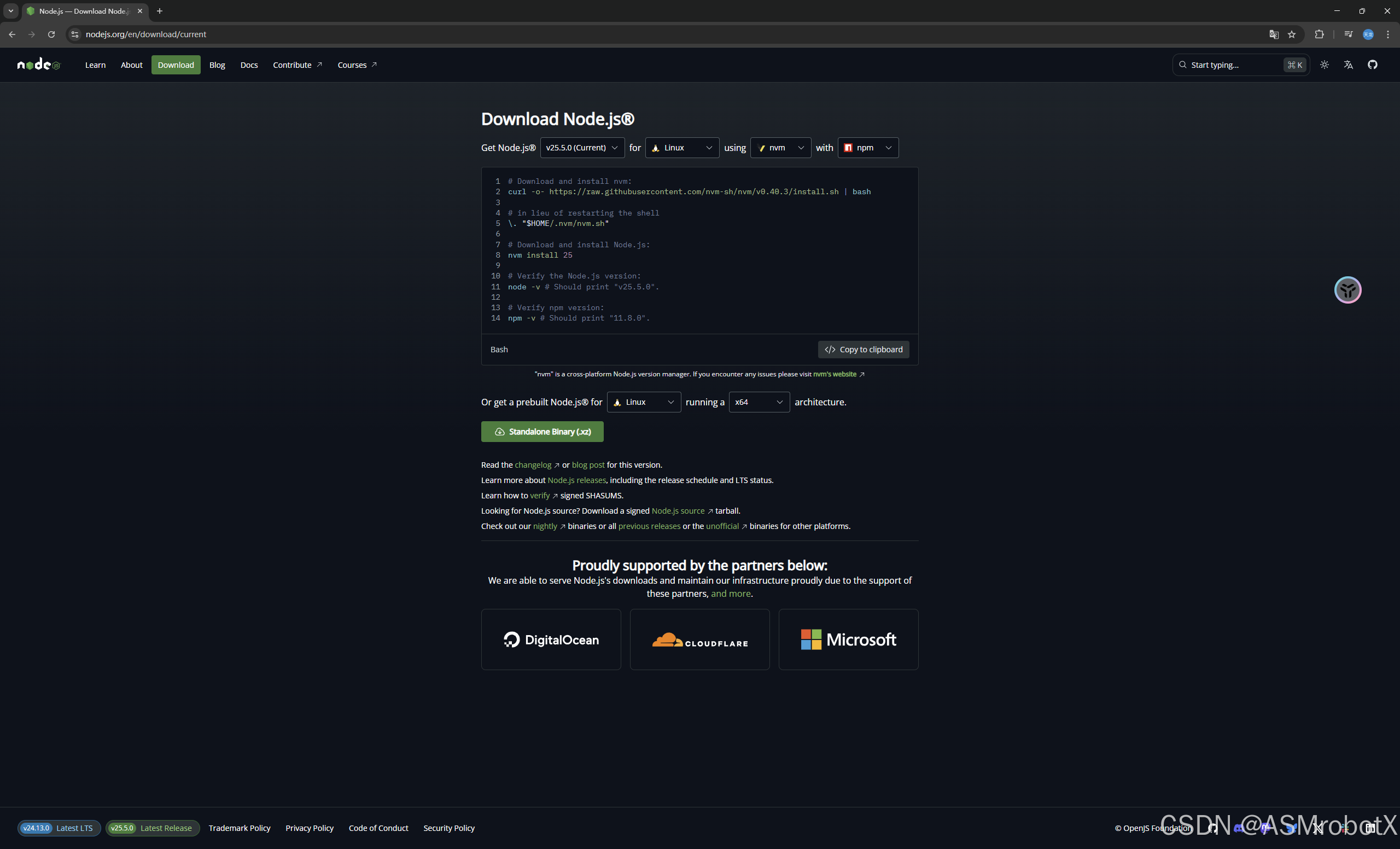Expand the x64 architecture dropdown
The image size is (1400, 849).
click(759, 402)
